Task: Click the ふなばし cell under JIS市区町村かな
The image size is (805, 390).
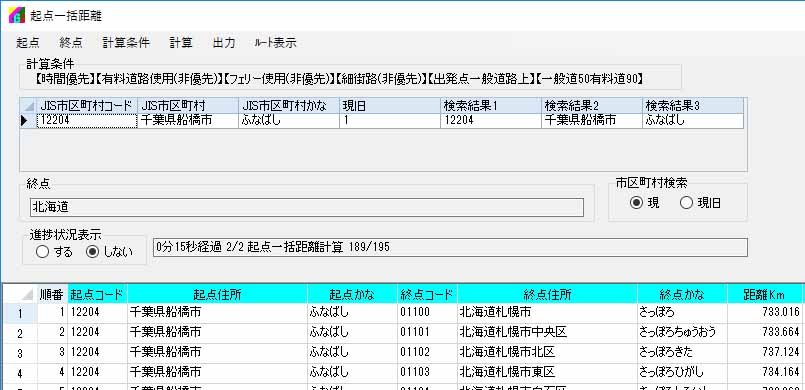Action: click(x=289, y=121)
